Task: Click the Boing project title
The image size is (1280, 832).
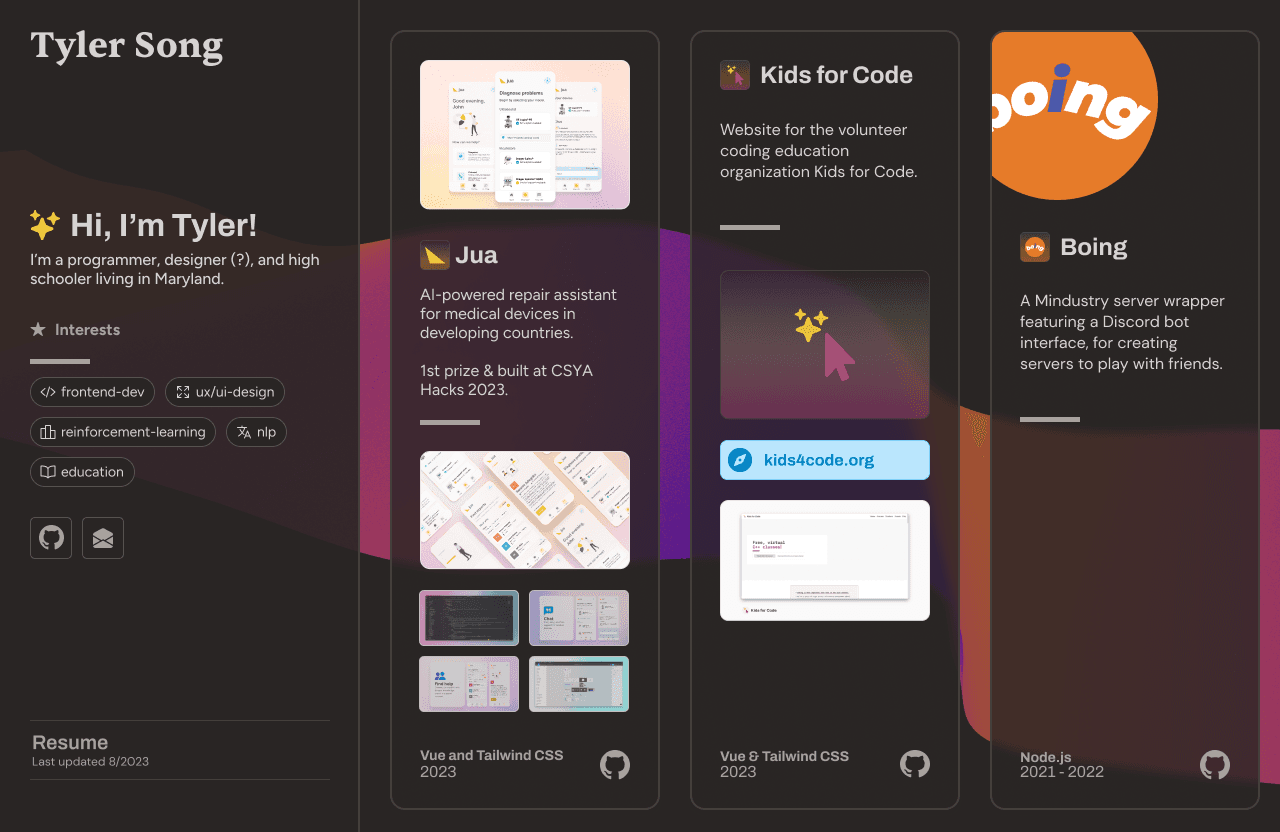Action: [x=1094, y=247]
